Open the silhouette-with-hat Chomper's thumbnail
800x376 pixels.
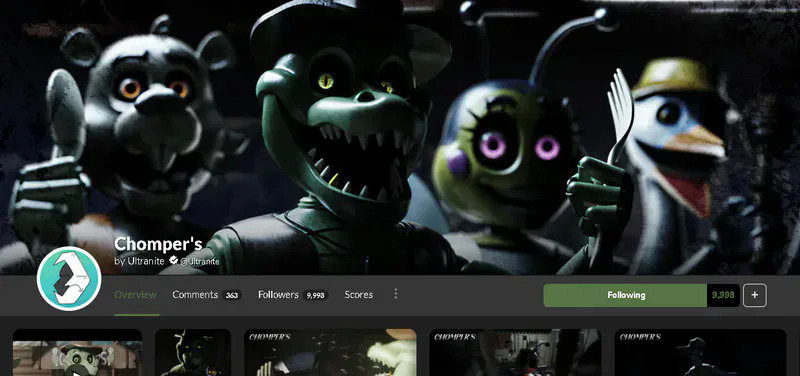tap(701, 353)
